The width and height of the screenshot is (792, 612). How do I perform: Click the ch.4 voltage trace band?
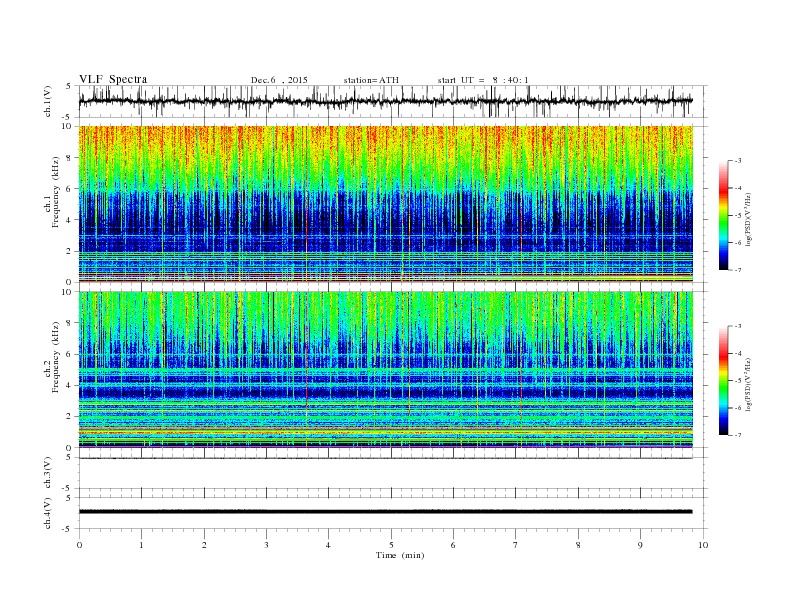(385, 512)
